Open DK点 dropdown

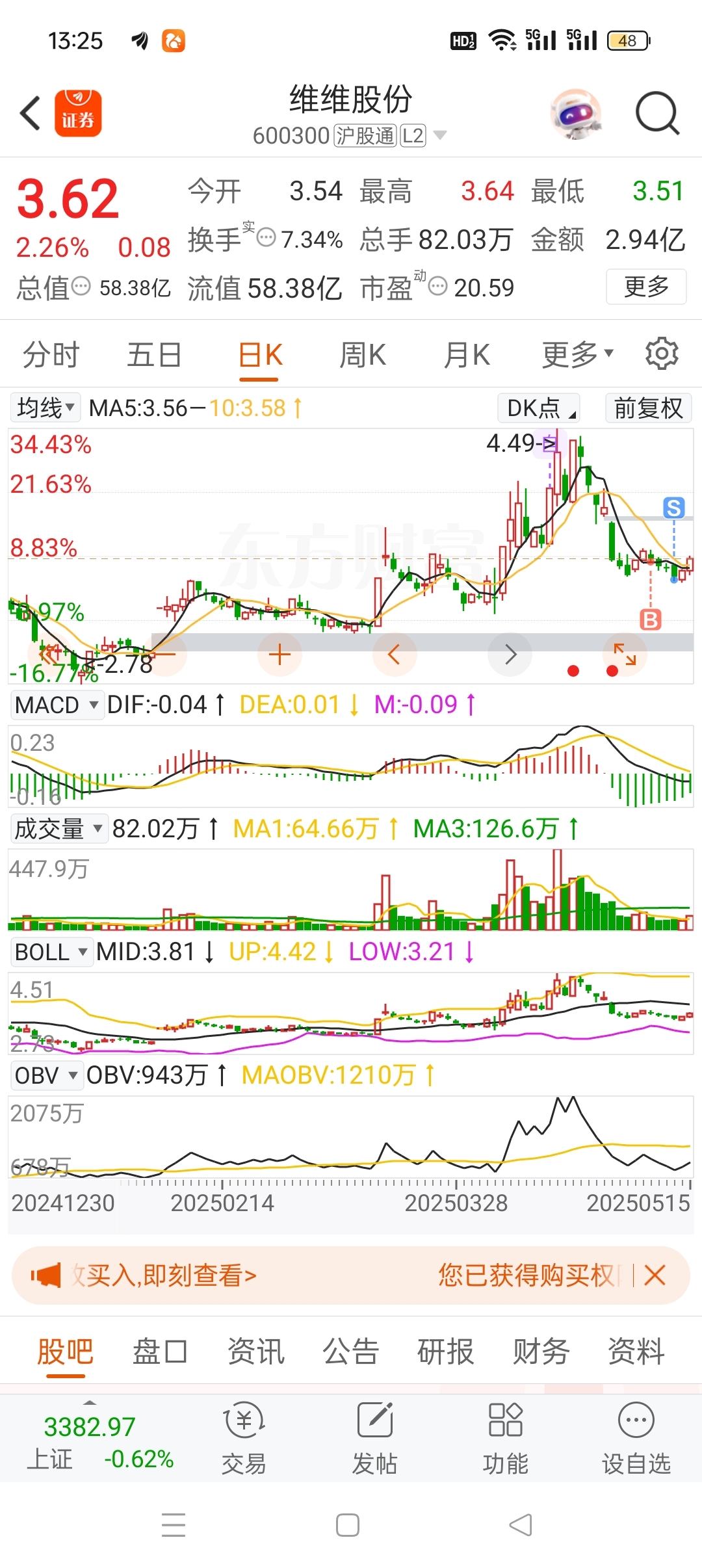pos(539,408)
